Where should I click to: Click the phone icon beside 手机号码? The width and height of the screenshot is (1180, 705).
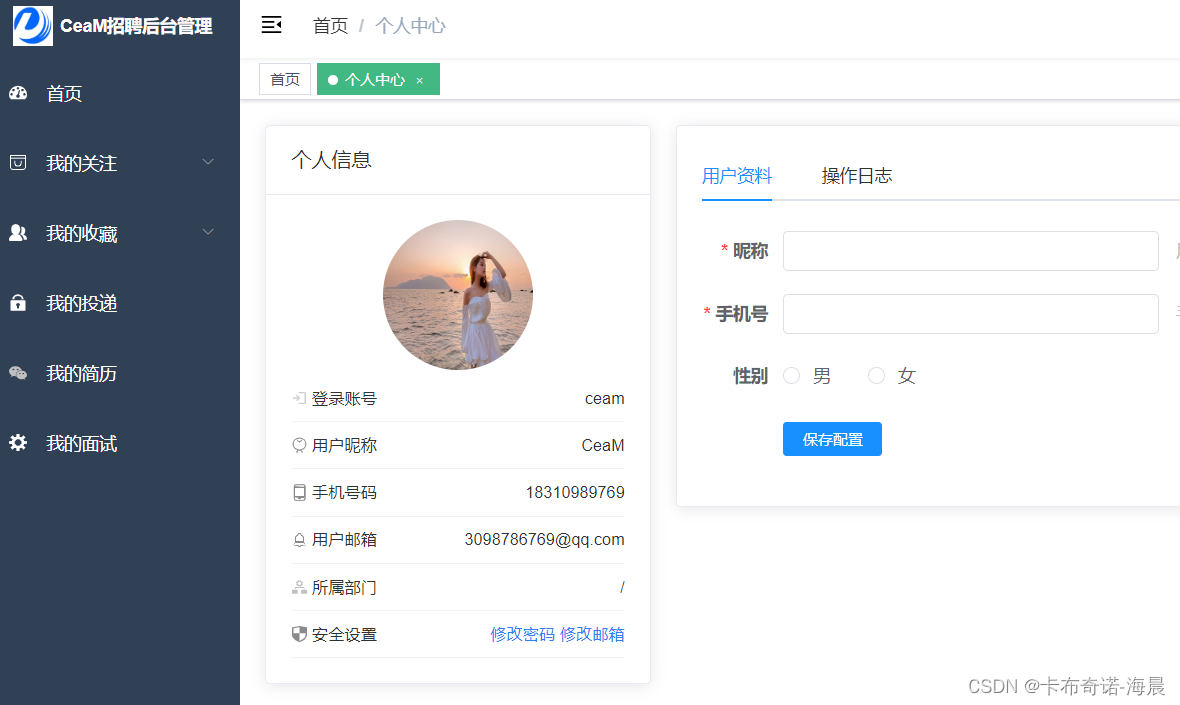[x=299, y=493]
